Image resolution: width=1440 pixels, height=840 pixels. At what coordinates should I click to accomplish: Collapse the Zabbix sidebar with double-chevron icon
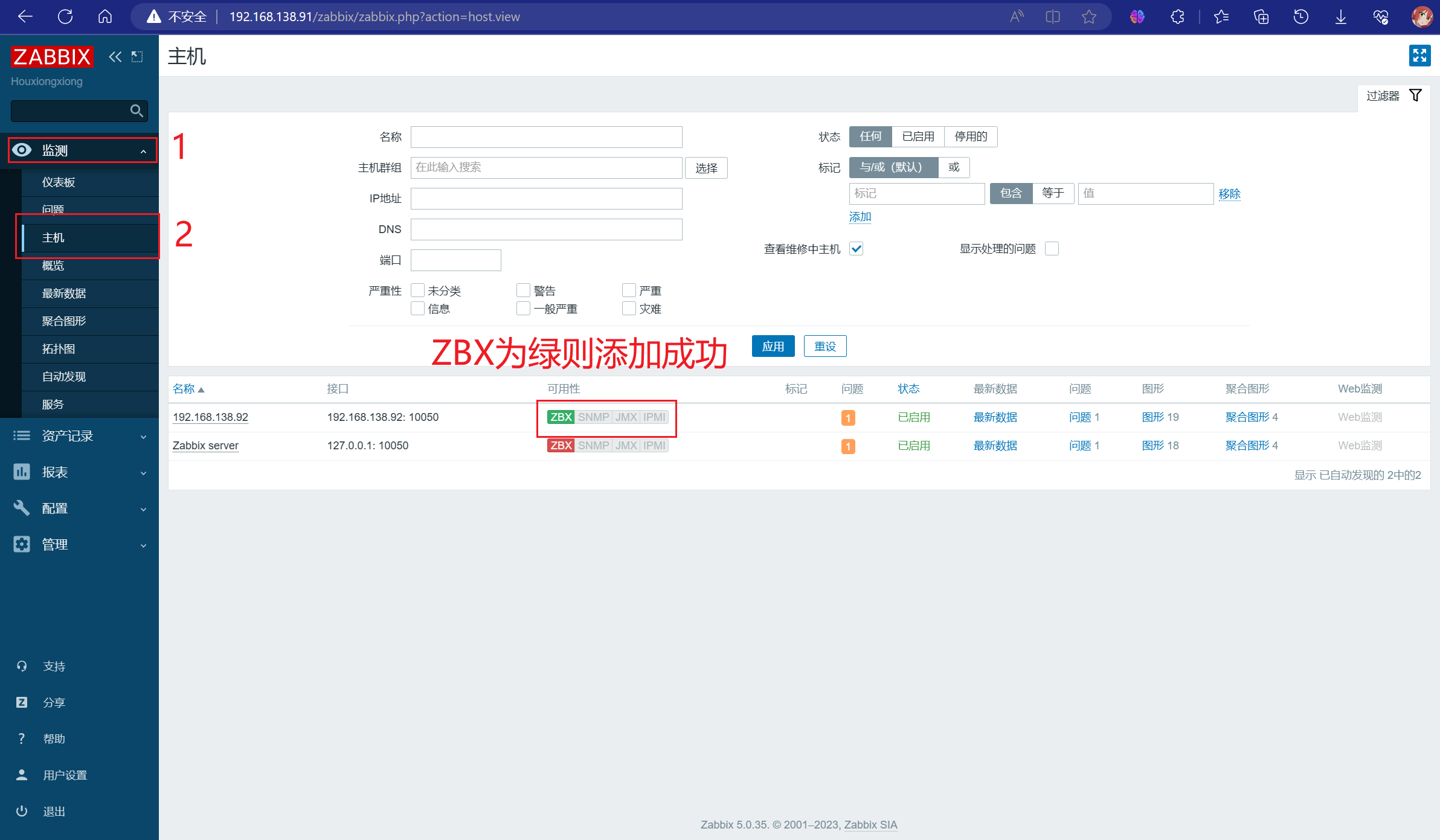pos(115,57)
